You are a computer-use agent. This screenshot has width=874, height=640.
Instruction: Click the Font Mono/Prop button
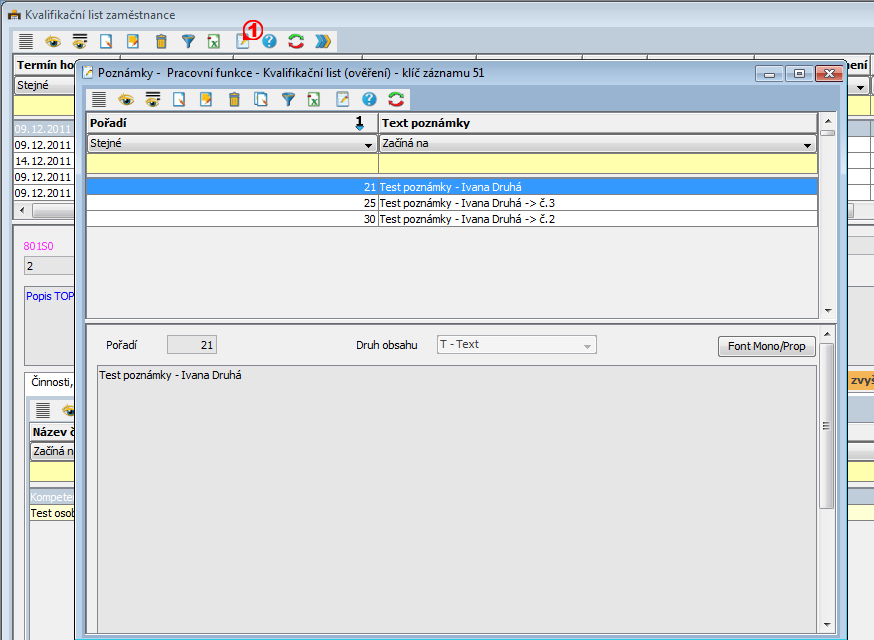[x=766, y=346]
